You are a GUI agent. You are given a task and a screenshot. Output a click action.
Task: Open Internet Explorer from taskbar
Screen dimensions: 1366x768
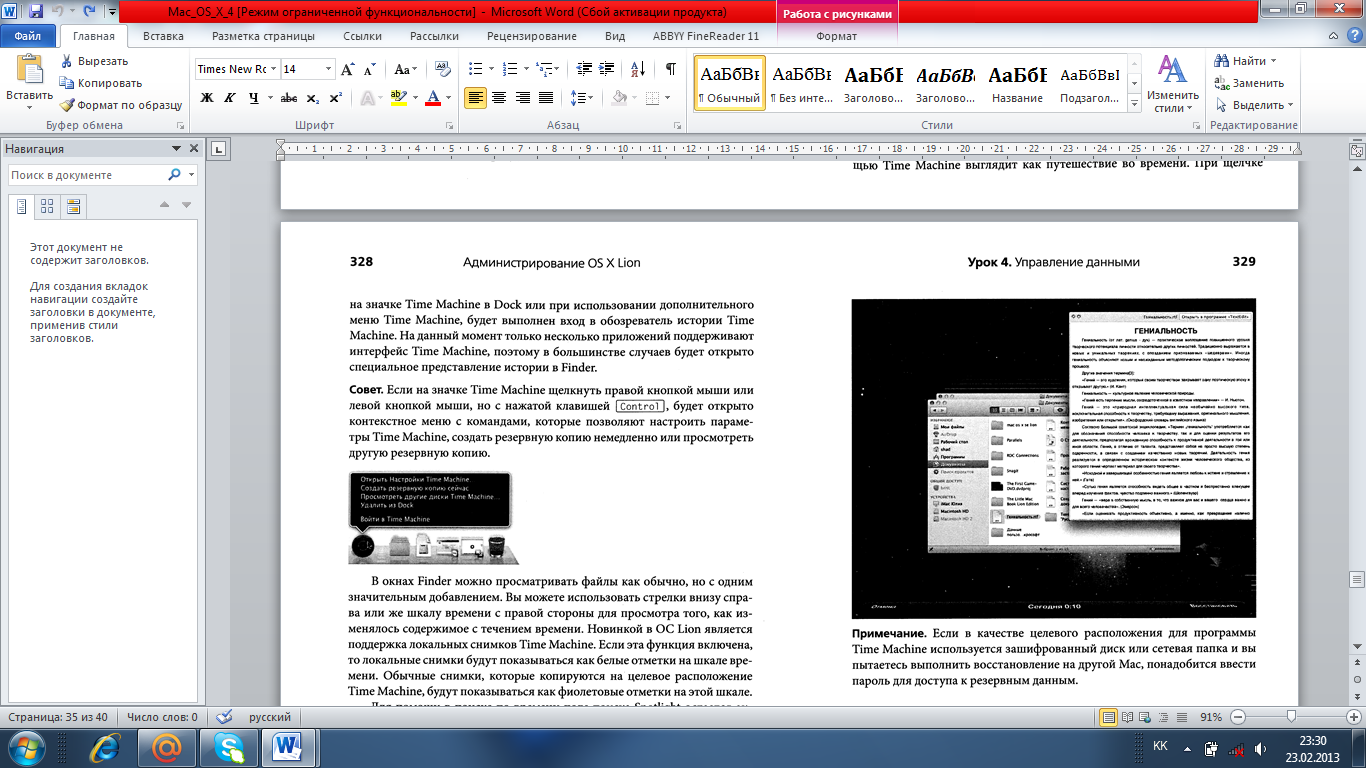coord(106,746)
